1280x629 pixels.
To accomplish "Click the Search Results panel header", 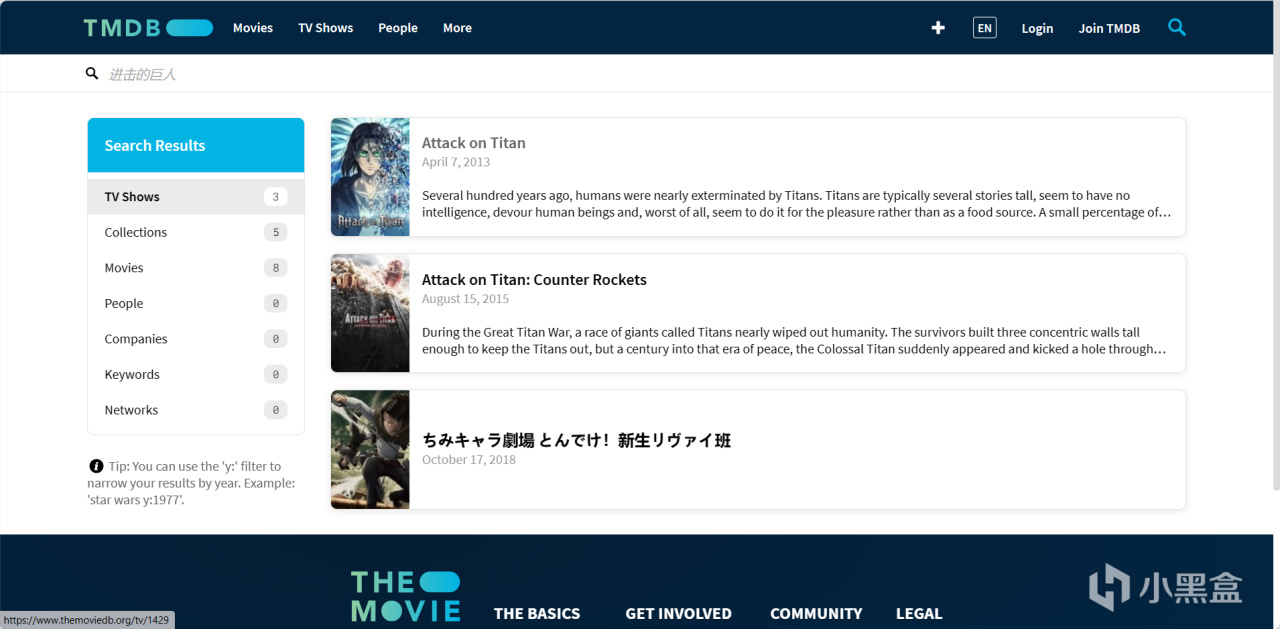I will [x=196, y=146].
